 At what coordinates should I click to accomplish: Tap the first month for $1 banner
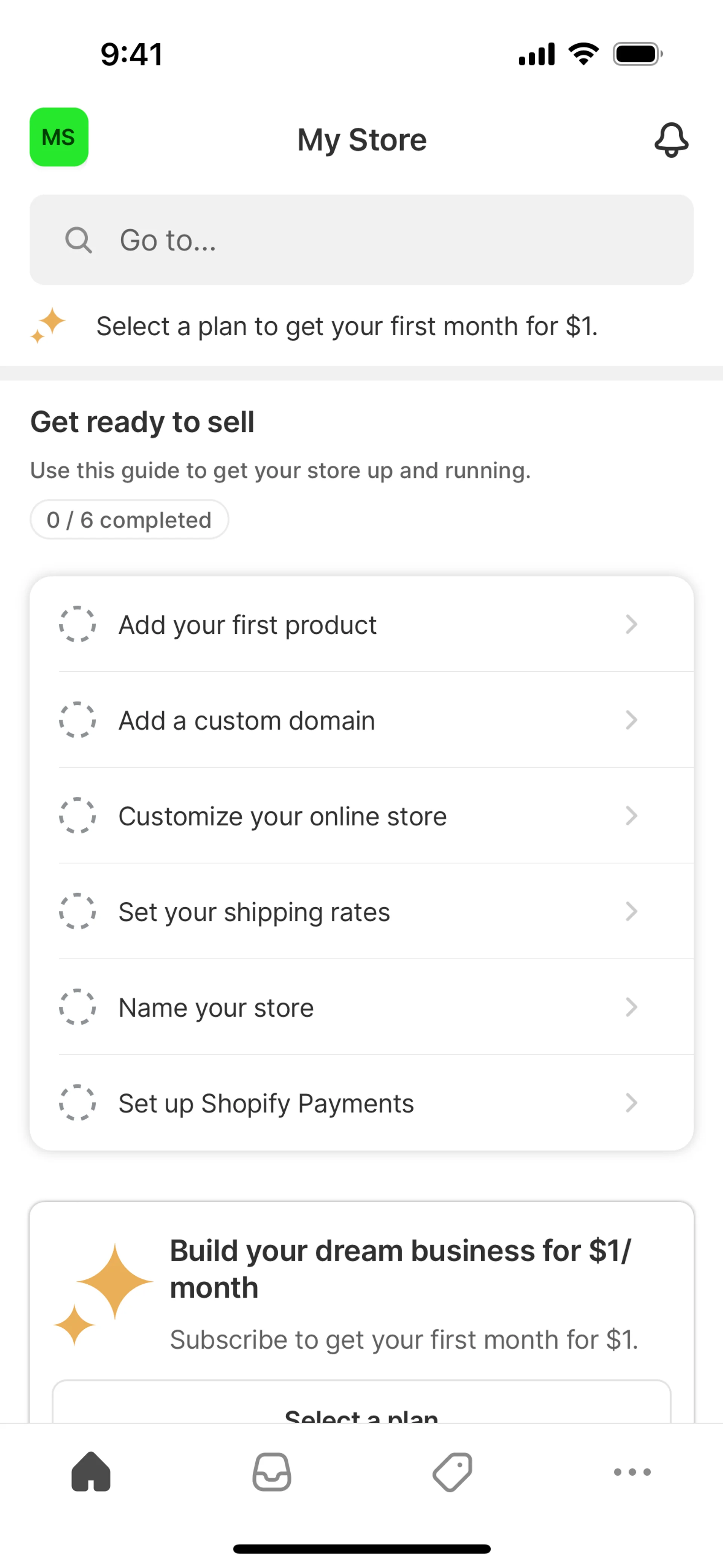point(347,326)
